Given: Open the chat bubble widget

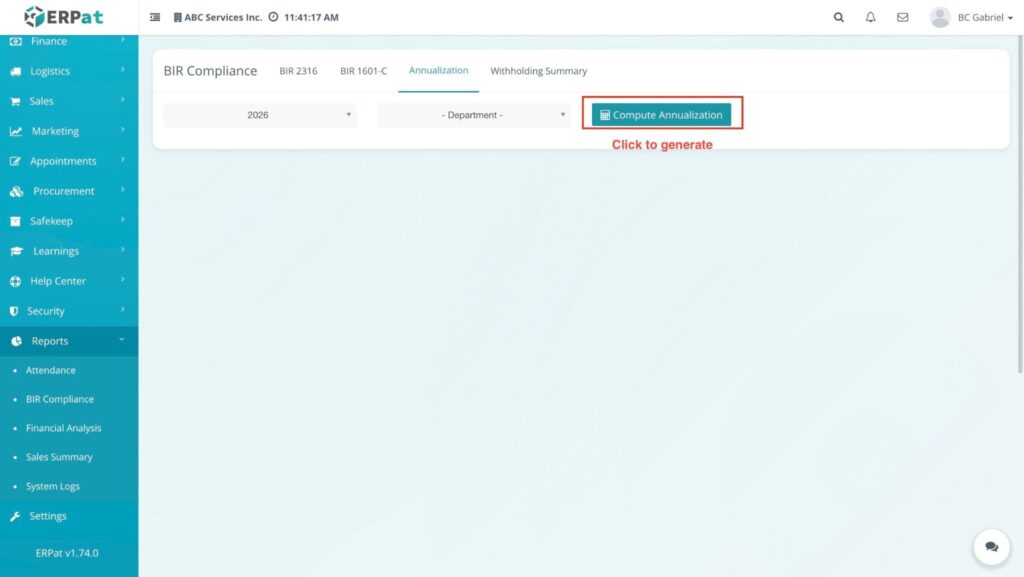Looking at the screenshot, I should 991,547.
